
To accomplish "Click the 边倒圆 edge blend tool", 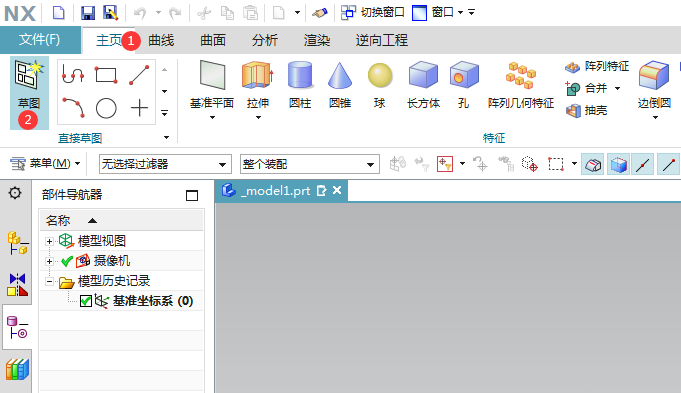I will [654, 85].
